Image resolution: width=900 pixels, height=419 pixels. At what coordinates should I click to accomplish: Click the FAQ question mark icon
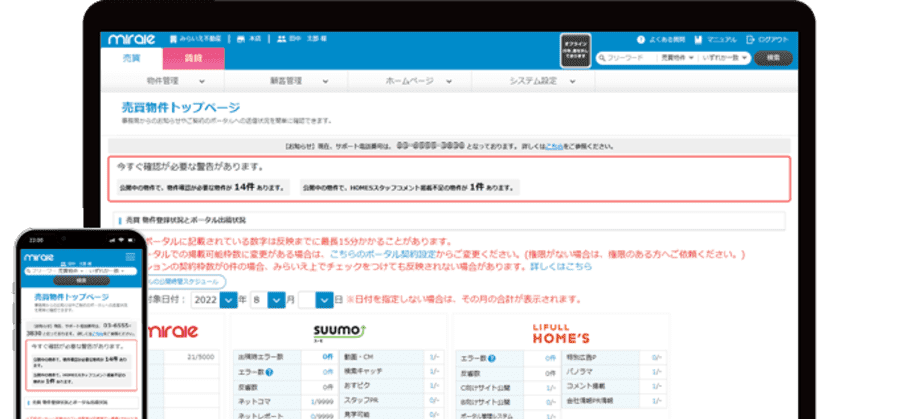640,40
